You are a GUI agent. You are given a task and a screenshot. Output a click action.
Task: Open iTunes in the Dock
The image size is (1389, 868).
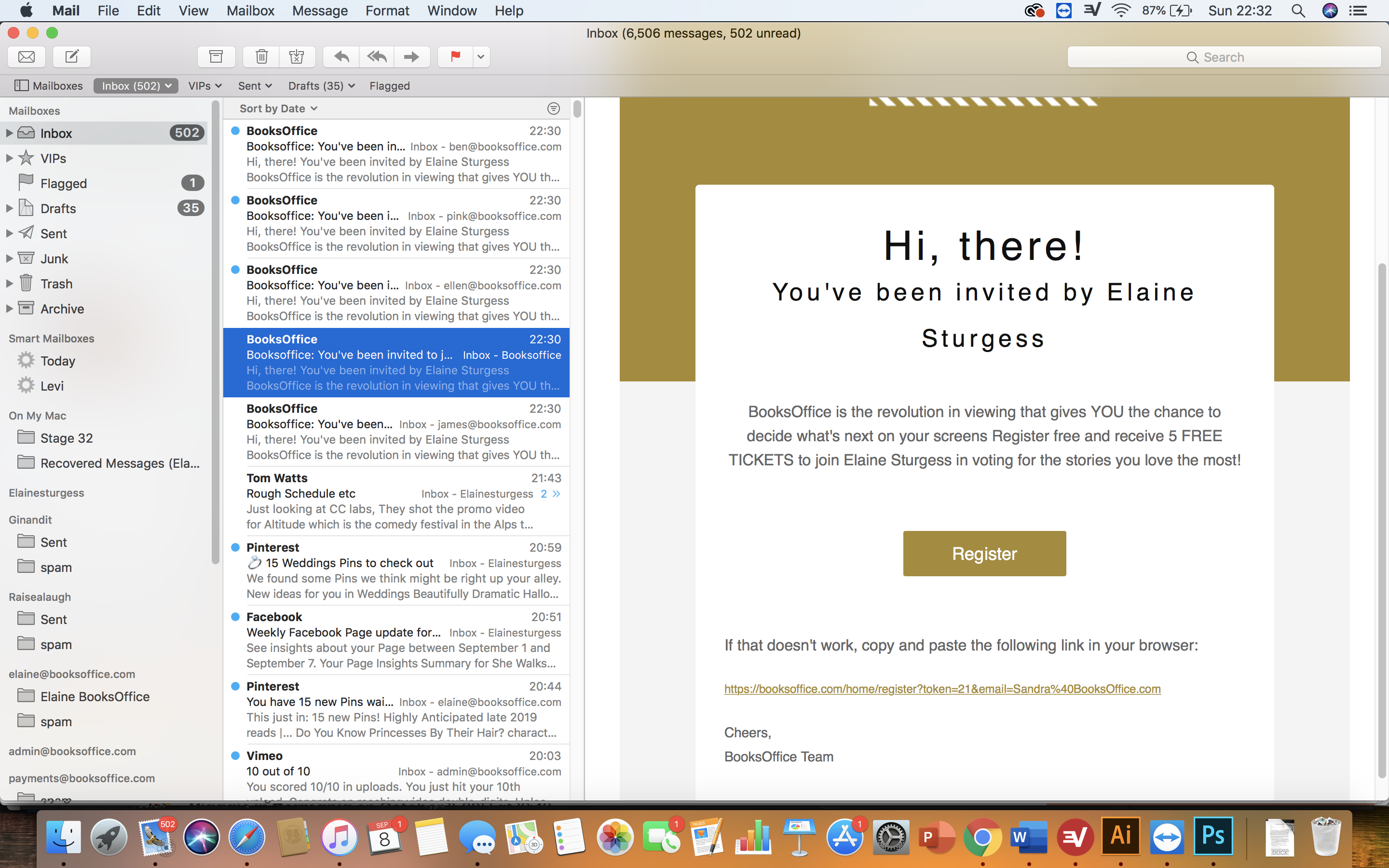[x=339, y=837]
